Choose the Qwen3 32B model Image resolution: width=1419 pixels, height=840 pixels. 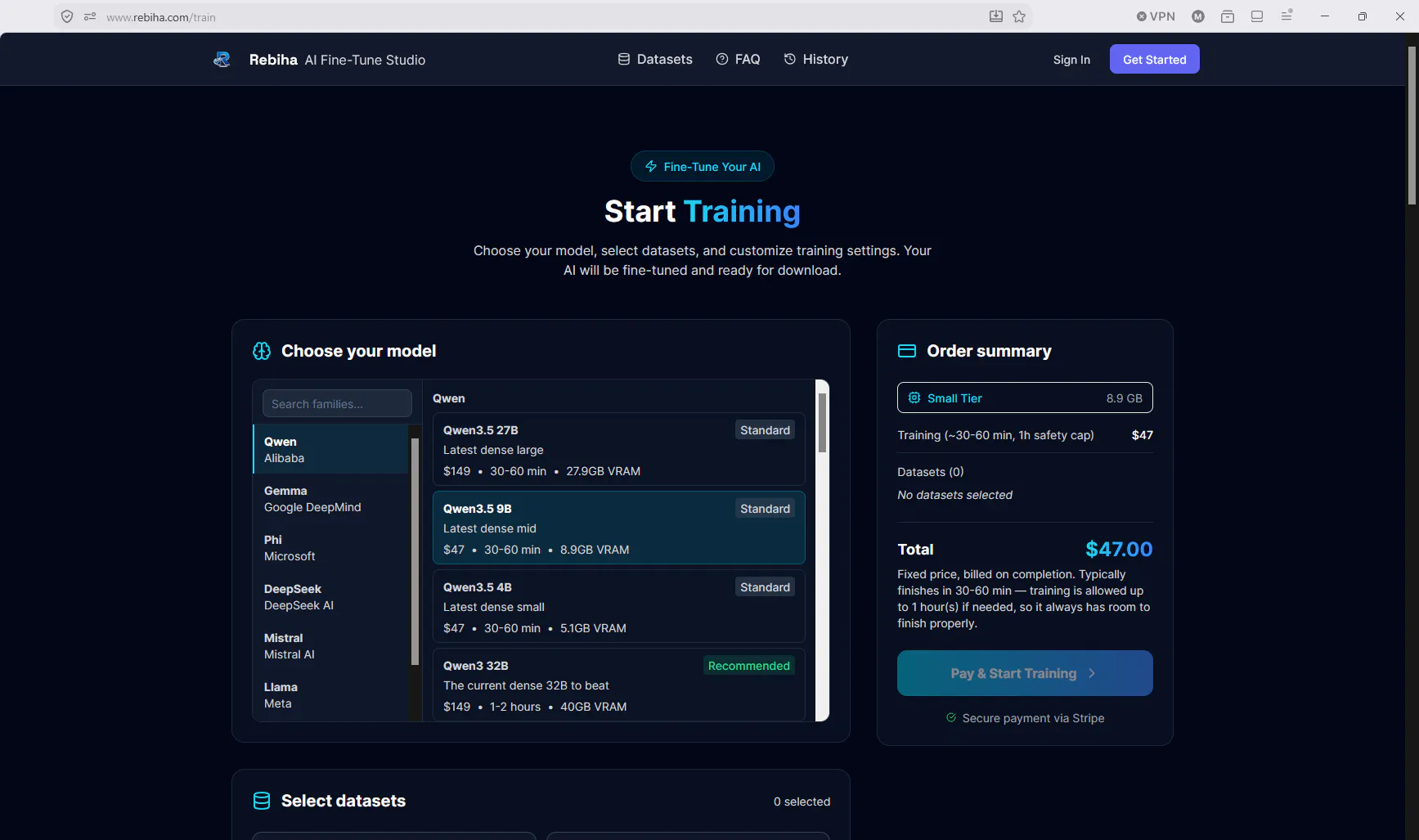619,685
